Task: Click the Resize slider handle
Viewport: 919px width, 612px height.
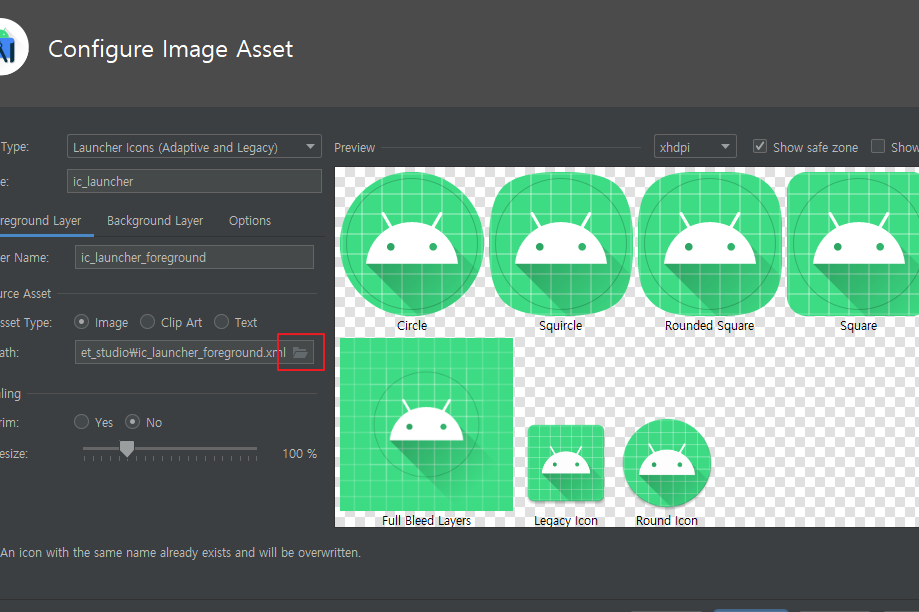Action: [127, 449]
